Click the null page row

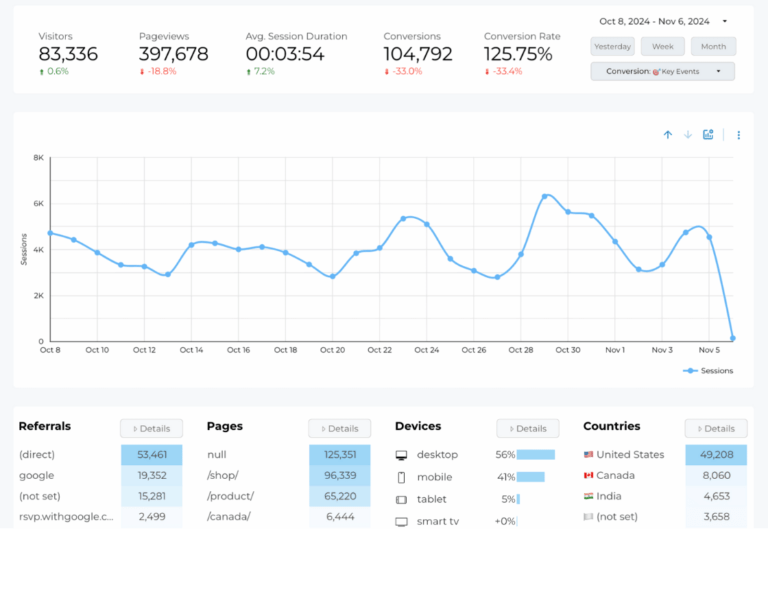pyautogui.click(x=288, y=455)
